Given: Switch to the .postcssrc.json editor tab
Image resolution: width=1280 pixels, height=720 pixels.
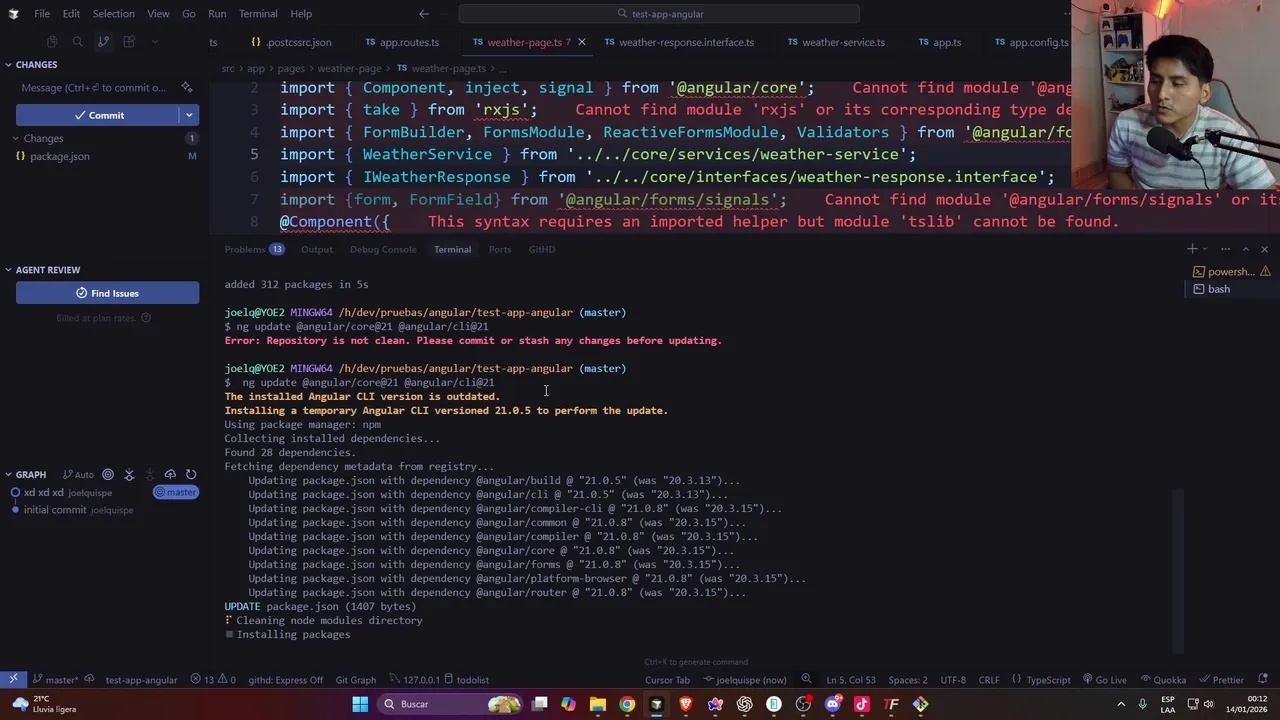Looking at the screenshot, I should [x=291, y=42].
